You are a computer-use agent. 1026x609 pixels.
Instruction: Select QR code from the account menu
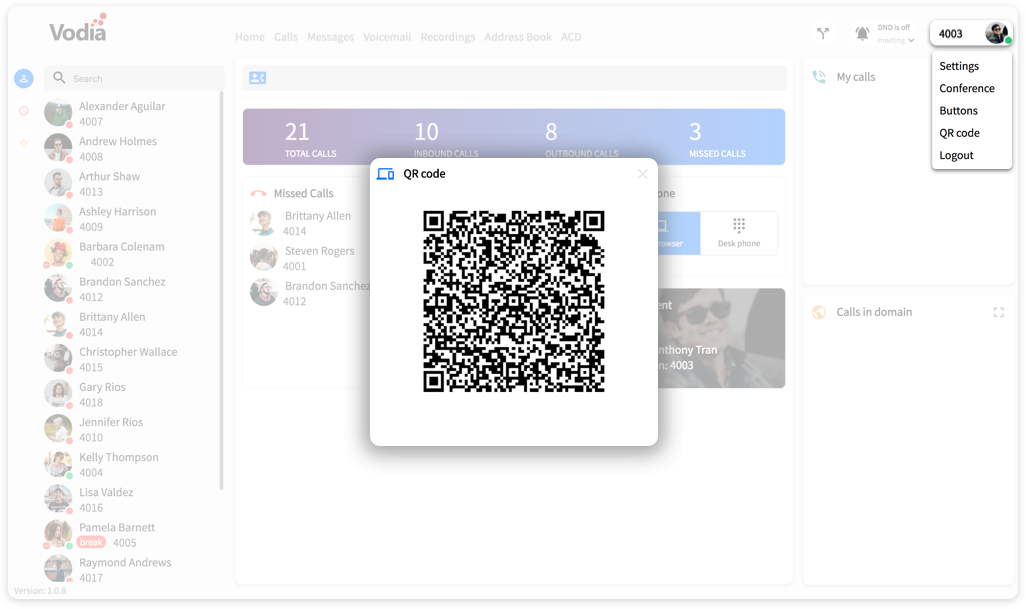(x=959, y=133)
